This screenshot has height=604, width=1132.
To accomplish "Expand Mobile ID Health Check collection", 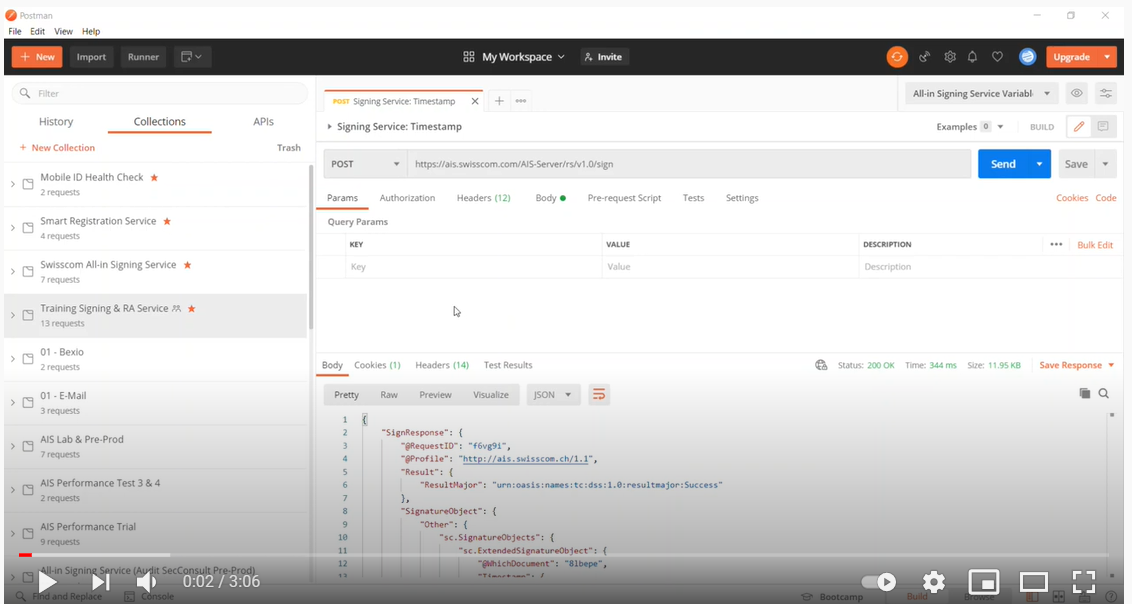I will [13, 185].
